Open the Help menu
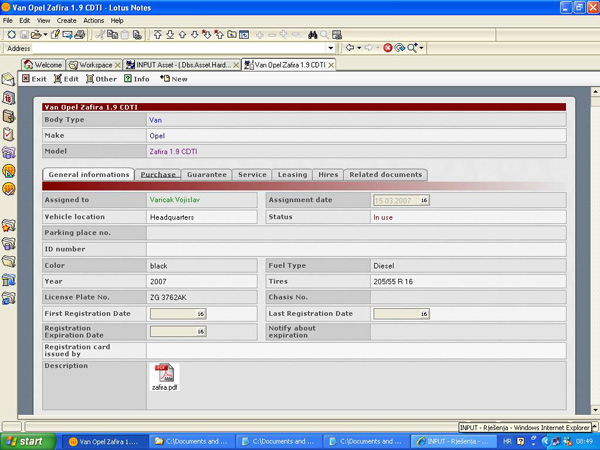The image size is (600, 450). pos(117,20)
